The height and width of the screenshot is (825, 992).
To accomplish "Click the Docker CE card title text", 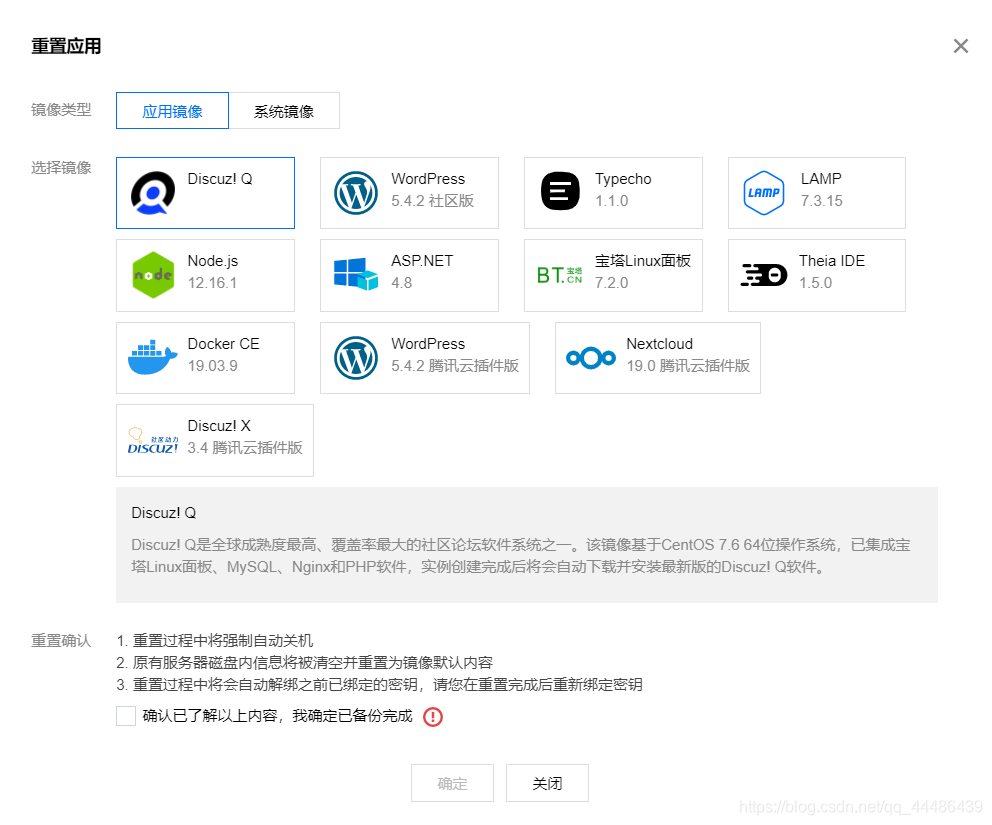I will [x=223, y=344].
